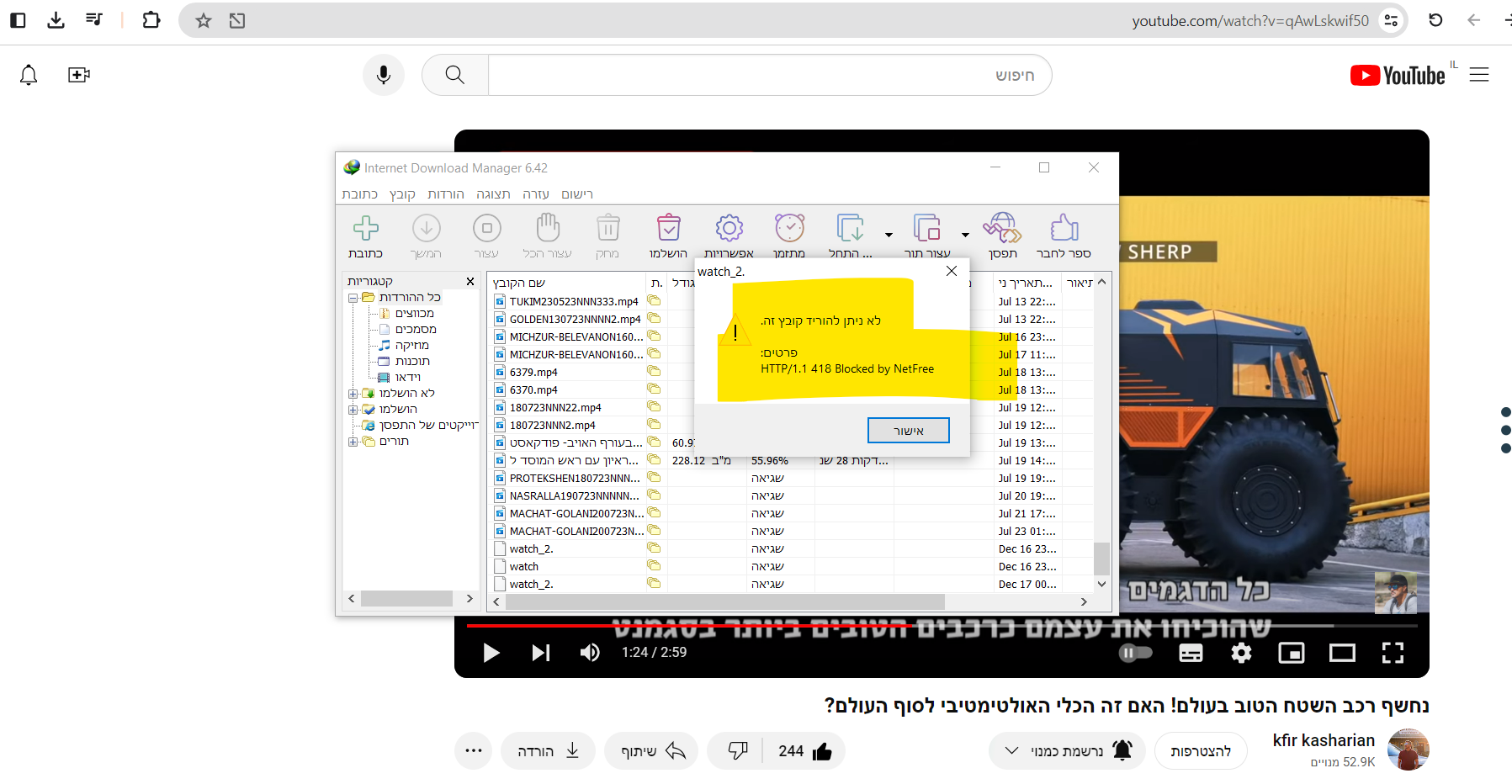Go to YouTube home via the logo

point(1398,76)
